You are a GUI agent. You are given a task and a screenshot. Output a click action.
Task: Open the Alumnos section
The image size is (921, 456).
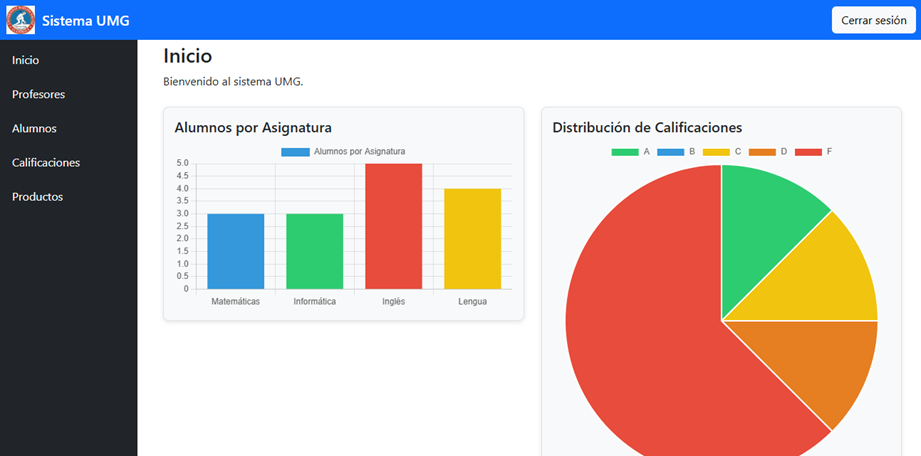coord(34,128)
